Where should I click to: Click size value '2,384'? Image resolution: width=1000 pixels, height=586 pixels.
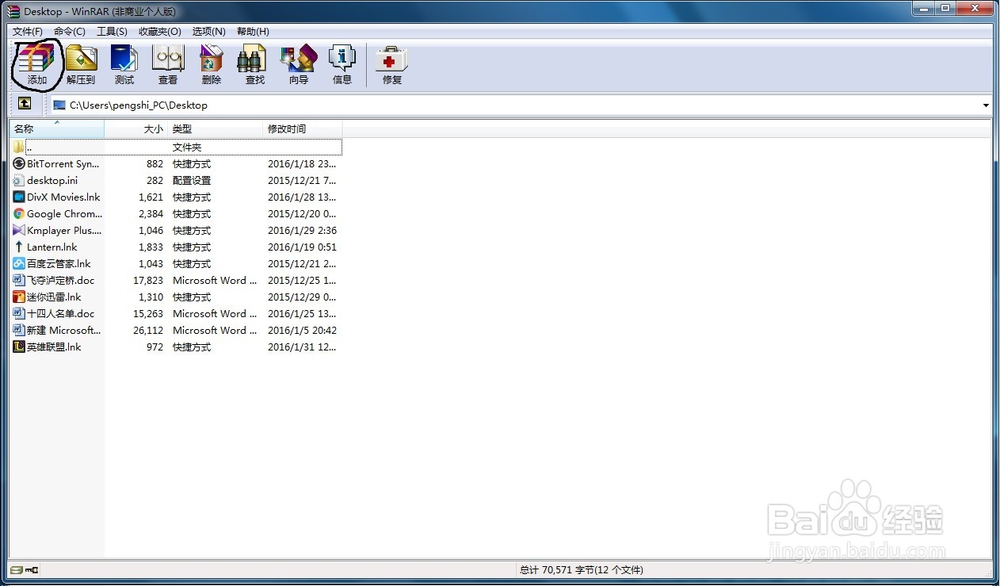[151, 214]
